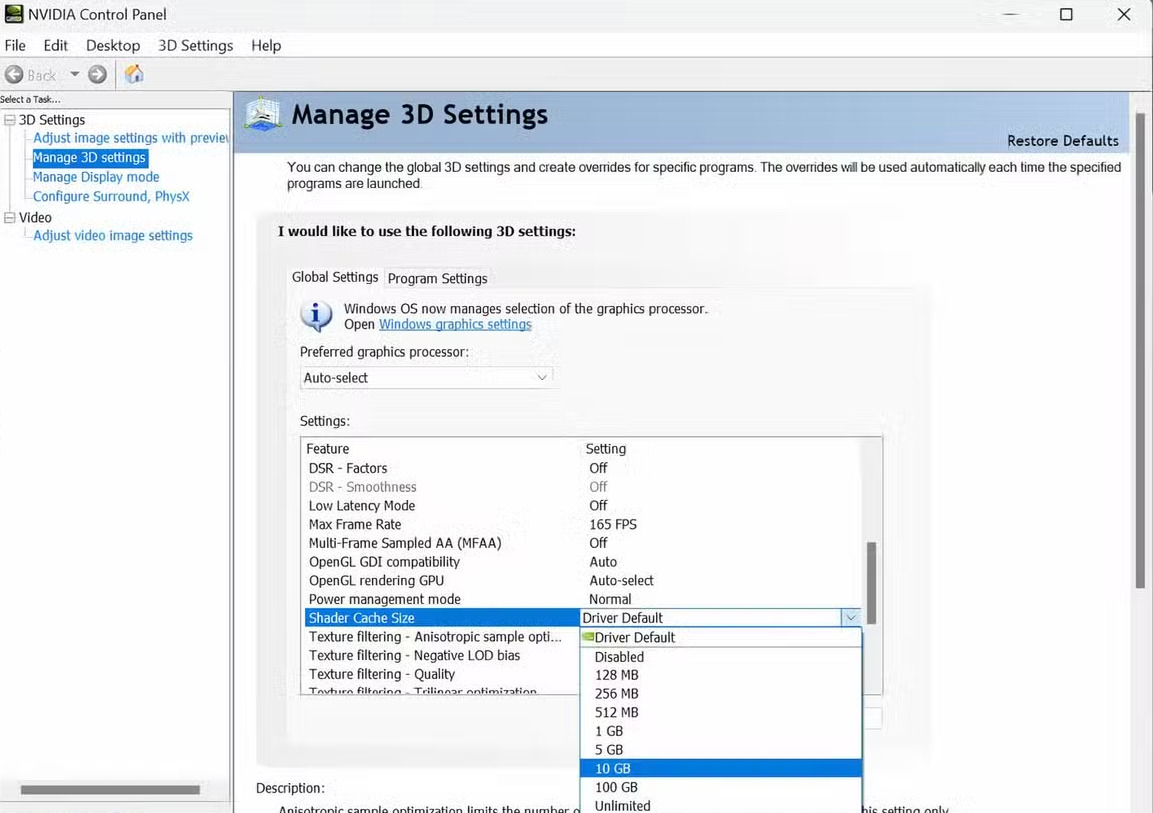Collapse the Video tree node
The height and width of the screenshot is (813, 1153).
[x=10, y=218]
